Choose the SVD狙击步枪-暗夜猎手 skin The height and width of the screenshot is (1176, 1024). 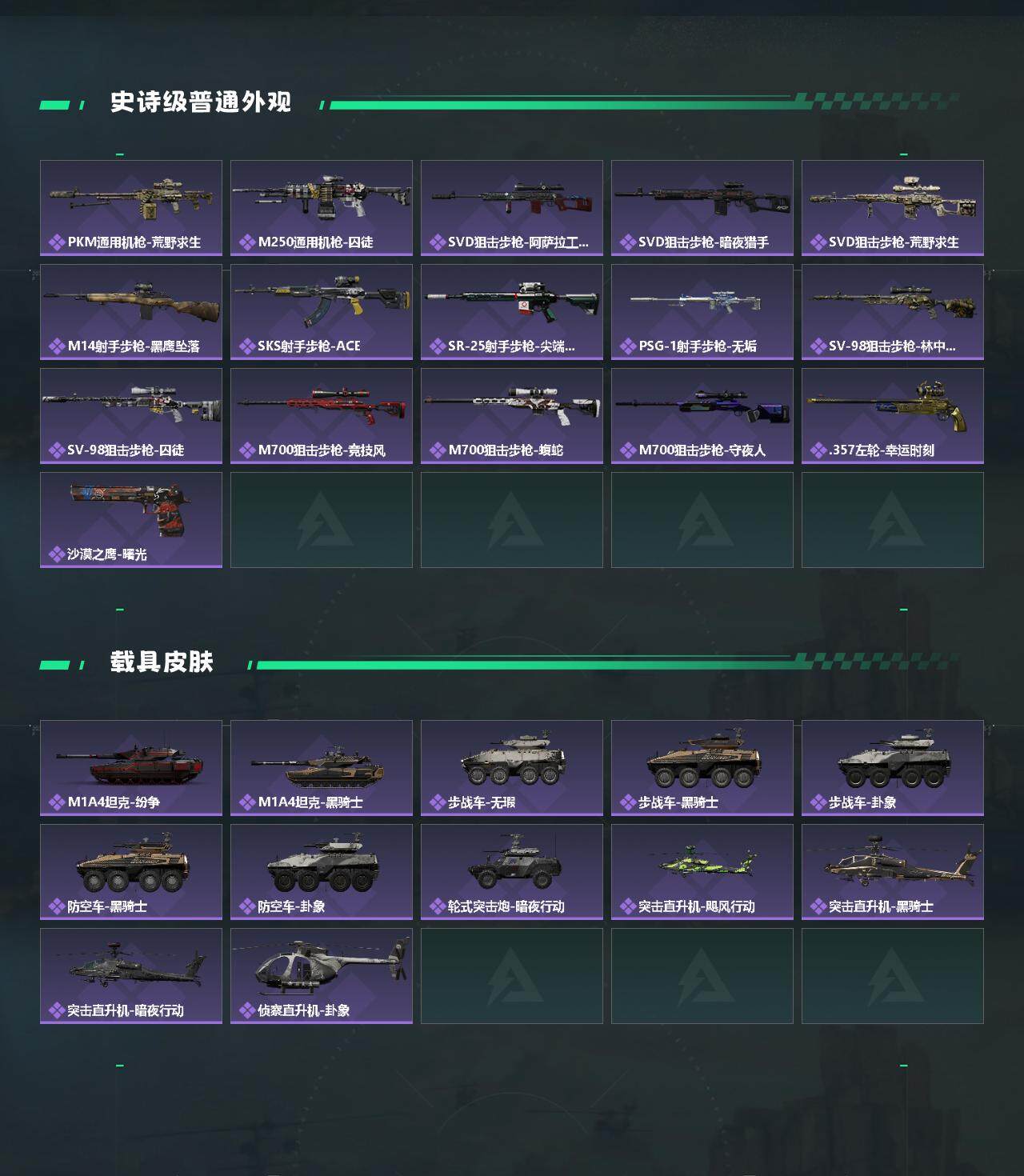click(702, 208)
